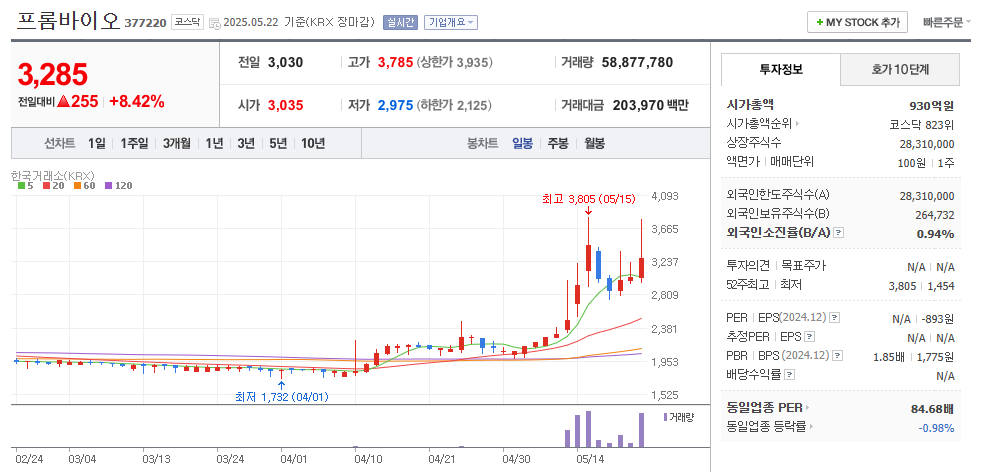Click help icon beside PER EPS(2024.12)
The width and height of the screenshot is (987, 472).
click(x=835, y=318)
